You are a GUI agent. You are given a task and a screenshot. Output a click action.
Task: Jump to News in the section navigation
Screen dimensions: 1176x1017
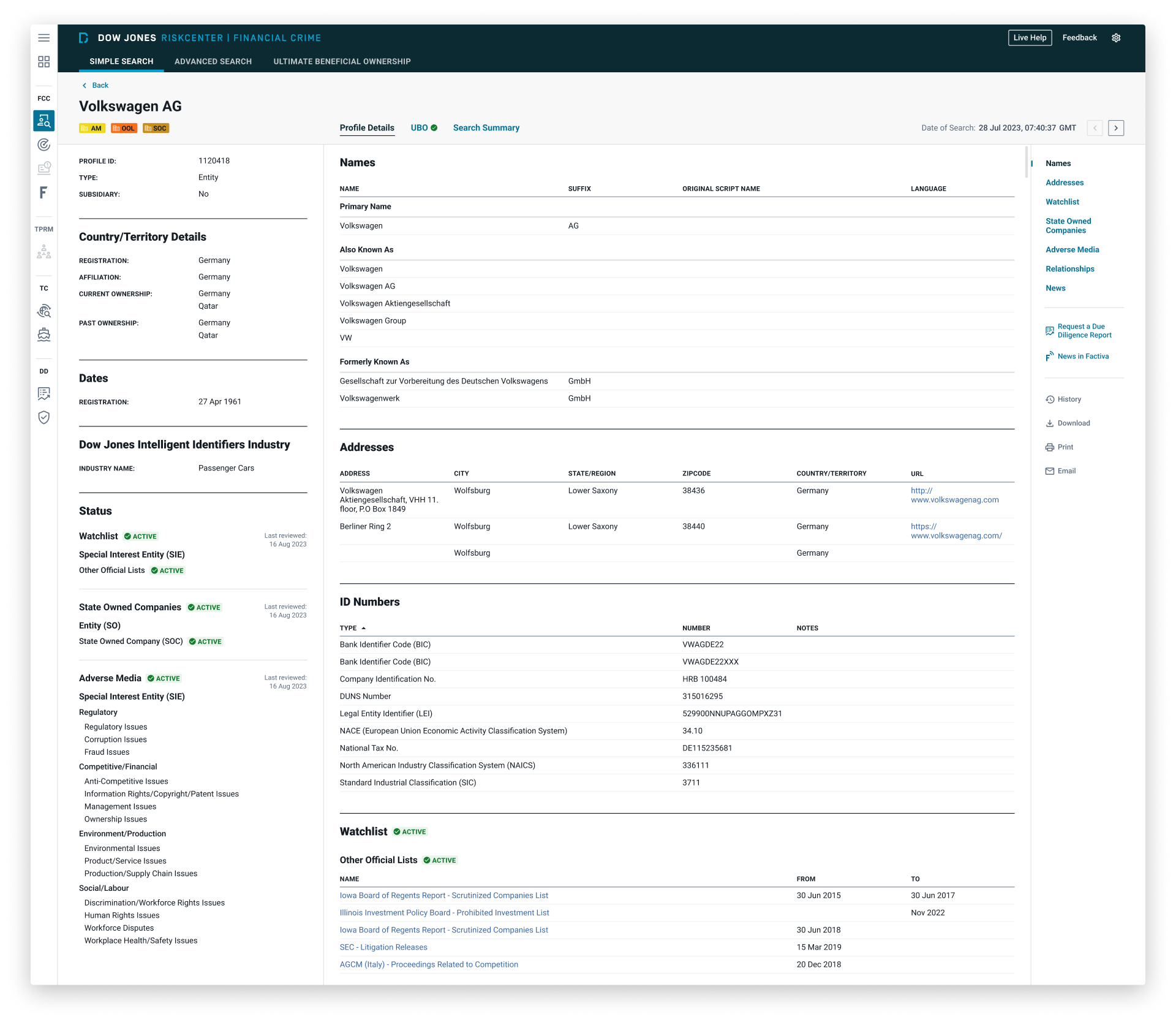coord(1055,289)
